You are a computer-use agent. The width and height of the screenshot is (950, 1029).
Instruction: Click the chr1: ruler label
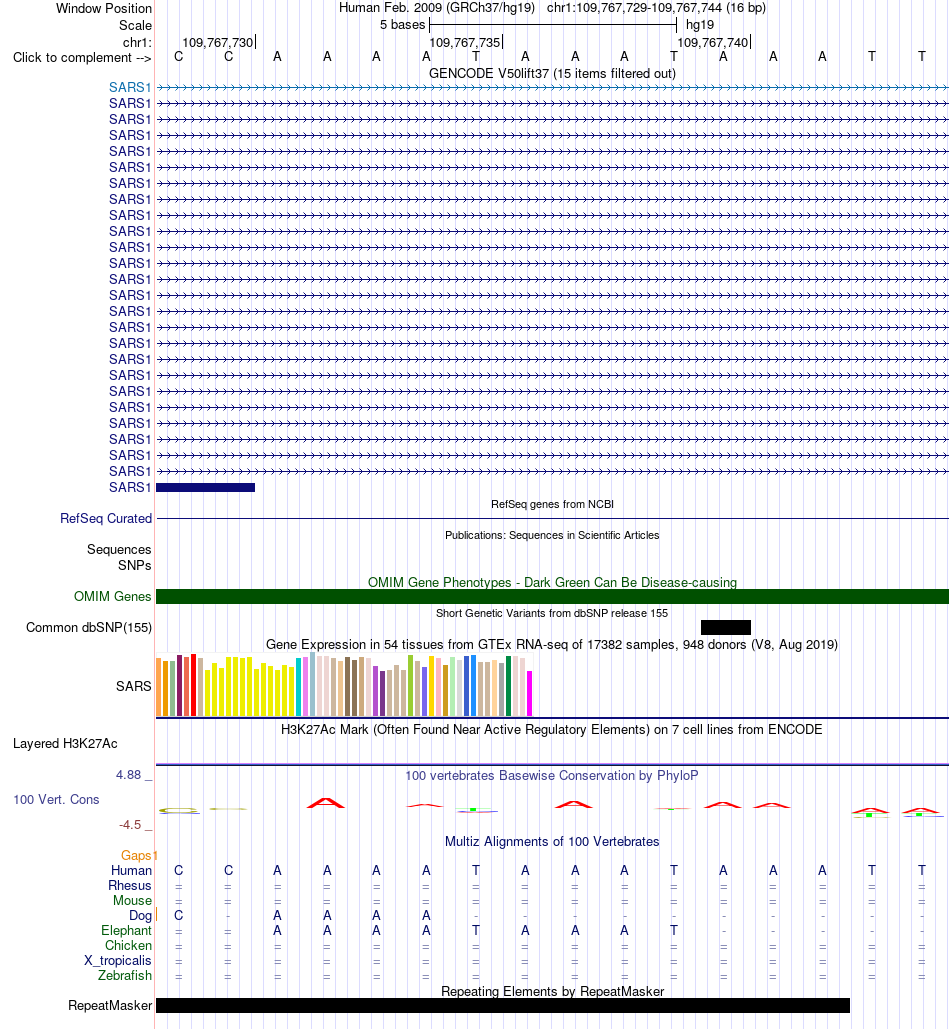tap(137, 43)
